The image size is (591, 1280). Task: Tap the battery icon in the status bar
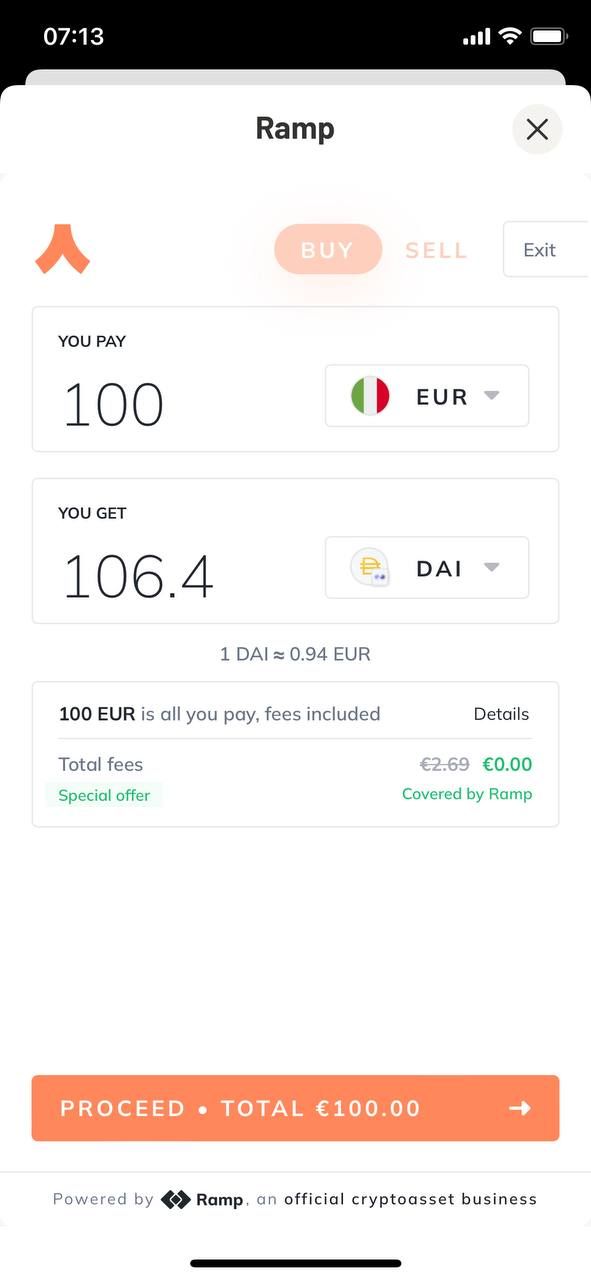coord(549,37)
